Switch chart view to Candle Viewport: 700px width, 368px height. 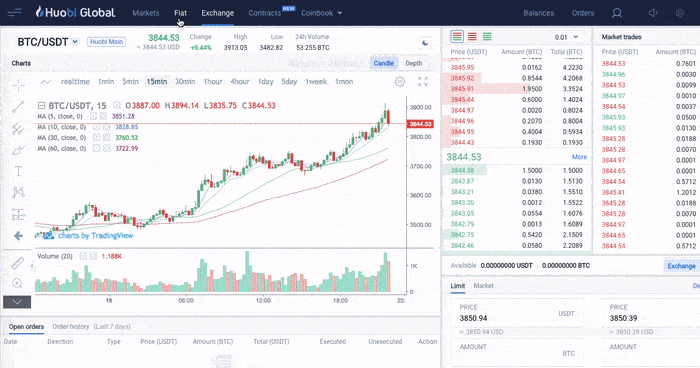383,63
